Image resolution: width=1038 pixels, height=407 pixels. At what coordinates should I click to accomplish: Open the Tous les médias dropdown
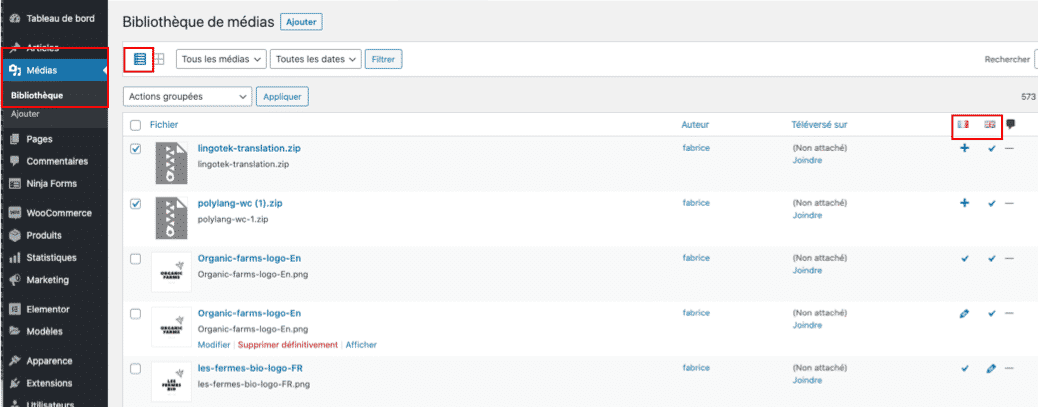click(221, 60)
